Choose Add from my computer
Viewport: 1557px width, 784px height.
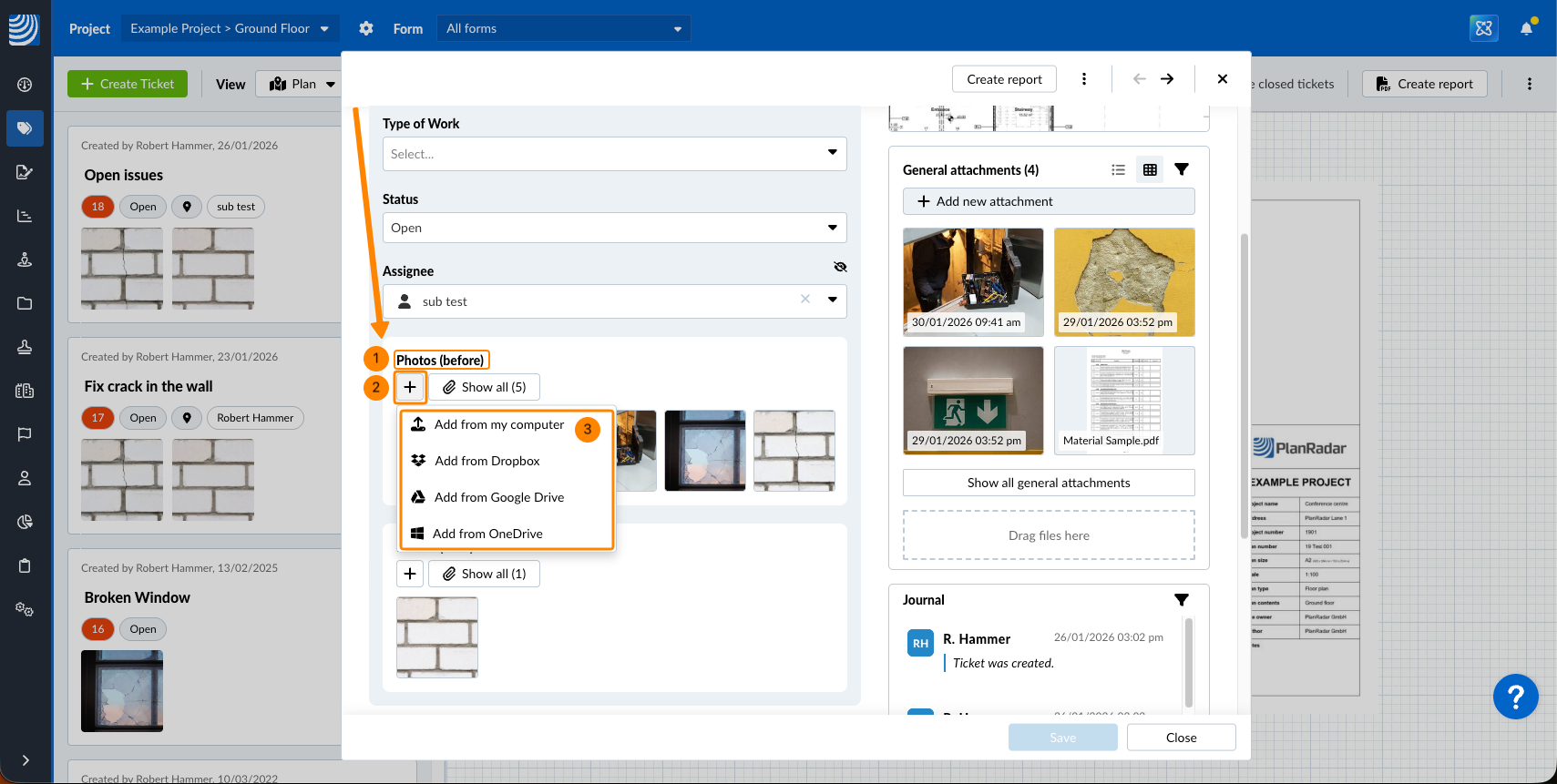tap(498, 424)
